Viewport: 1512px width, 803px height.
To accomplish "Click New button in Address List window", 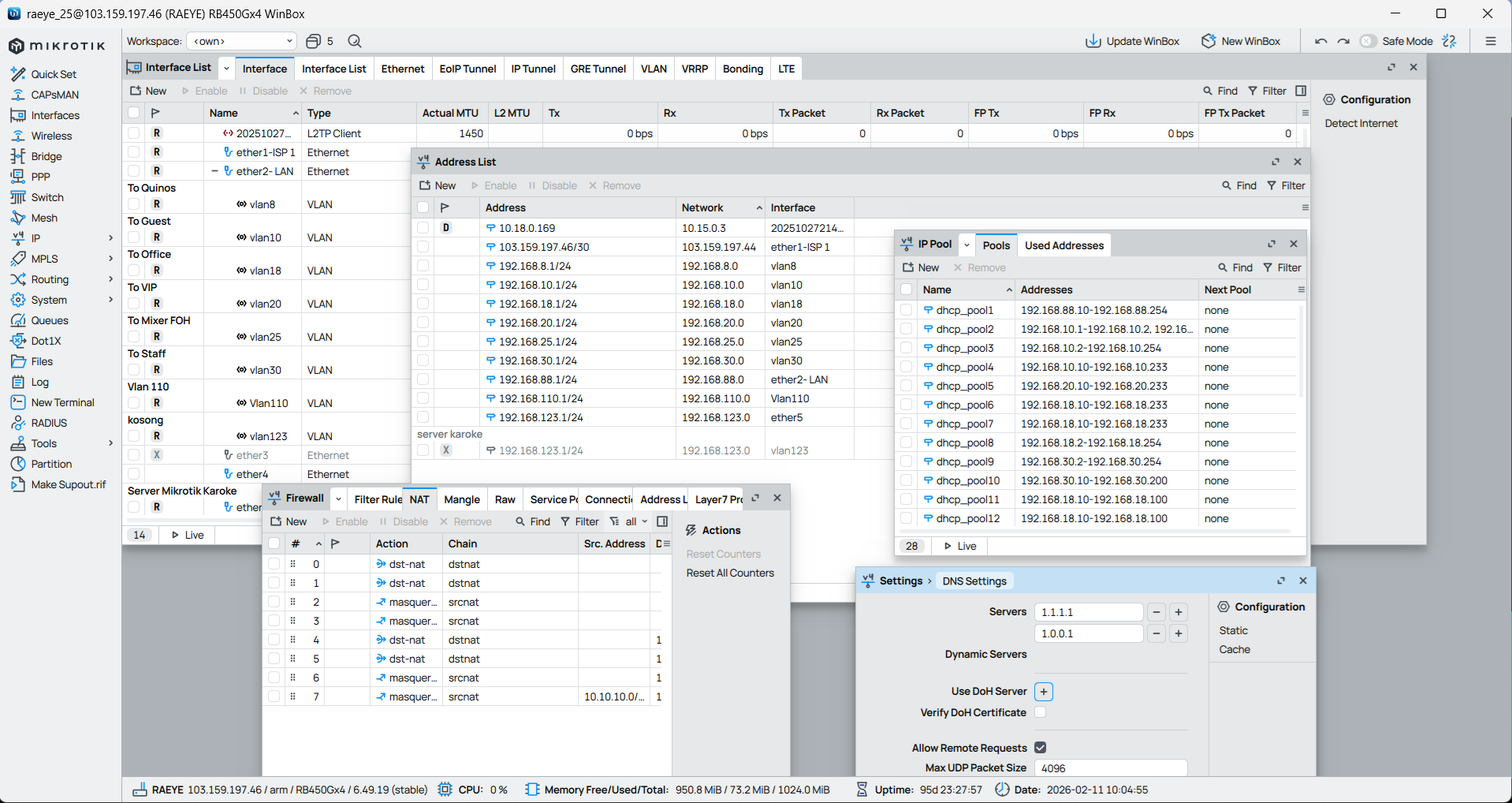I will coord(438,185).
